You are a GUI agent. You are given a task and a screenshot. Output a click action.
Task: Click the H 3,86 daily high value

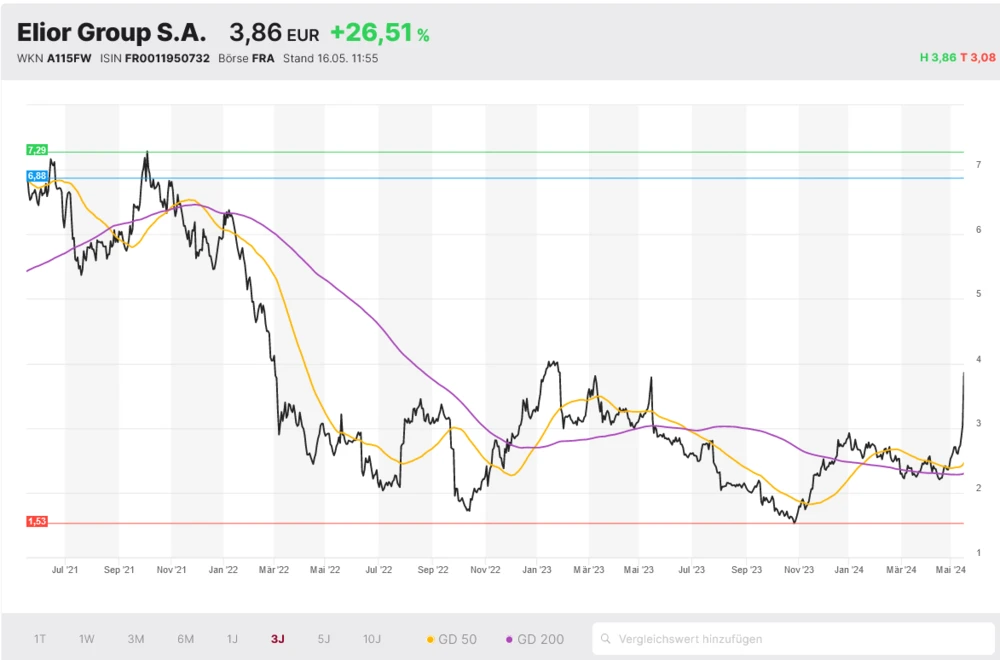937,58
